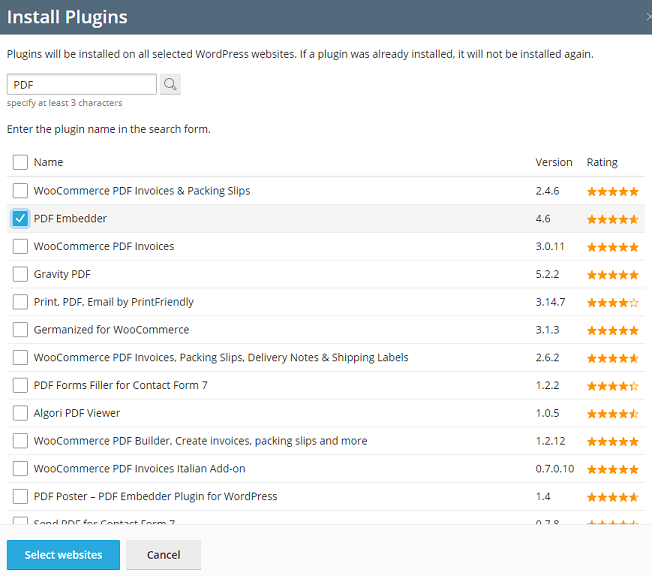Toggle the select-all Name checkbox
Viewport: 652px width, 576px height.
(x=20, y=162)
